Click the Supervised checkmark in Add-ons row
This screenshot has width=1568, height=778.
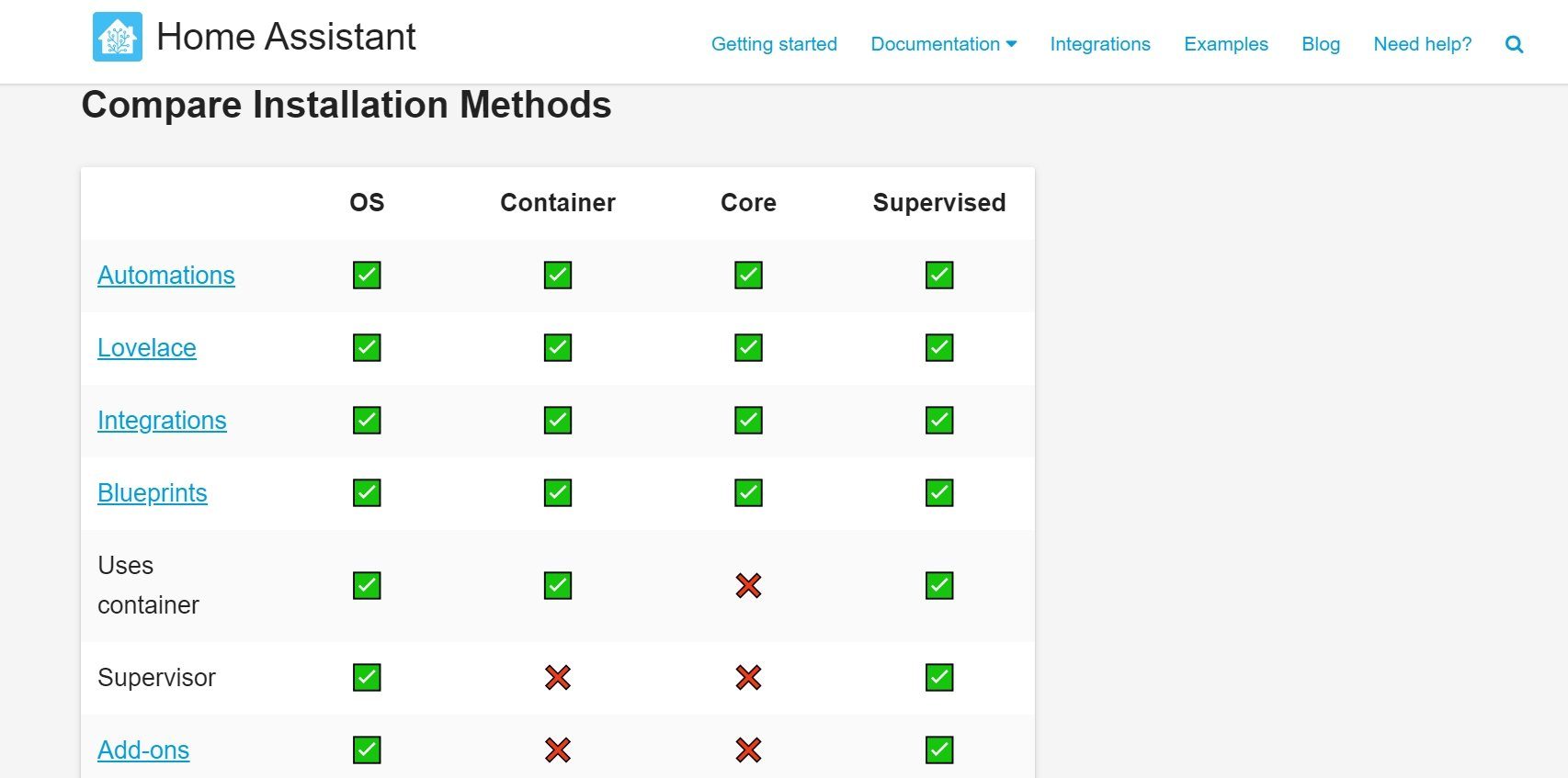939,750
